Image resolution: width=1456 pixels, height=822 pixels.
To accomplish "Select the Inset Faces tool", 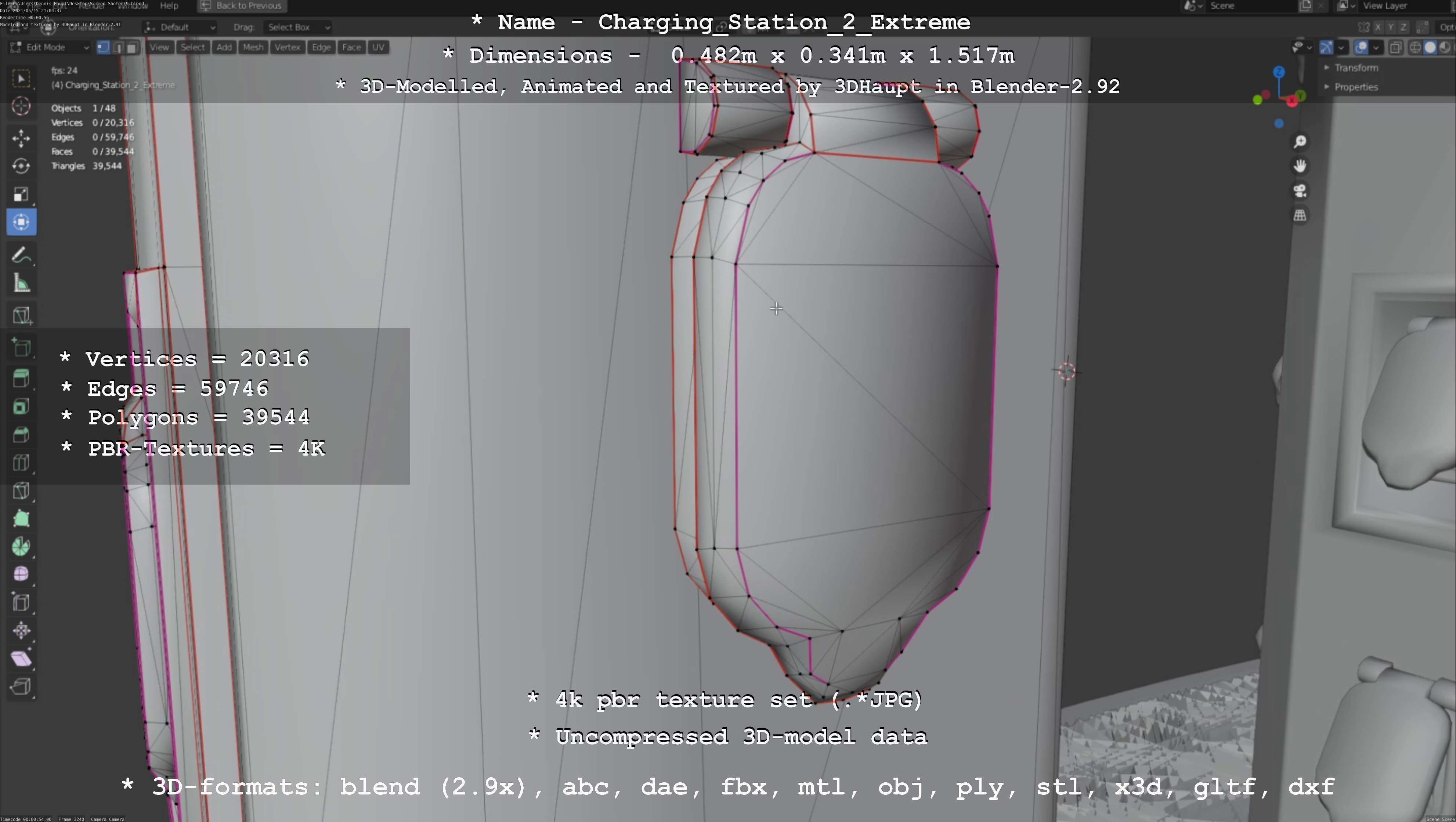I will pos(21,406).
